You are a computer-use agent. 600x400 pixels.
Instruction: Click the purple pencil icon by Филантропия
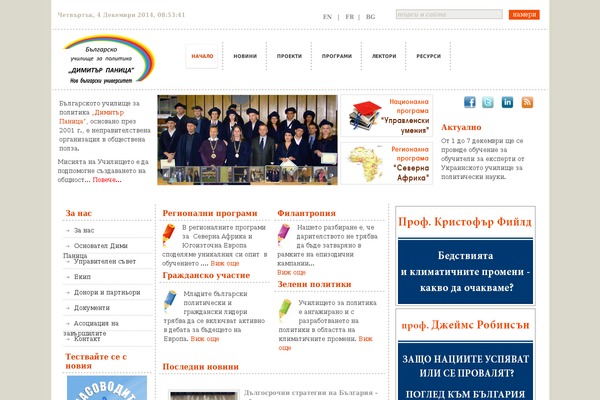click(x=284, y=234)
